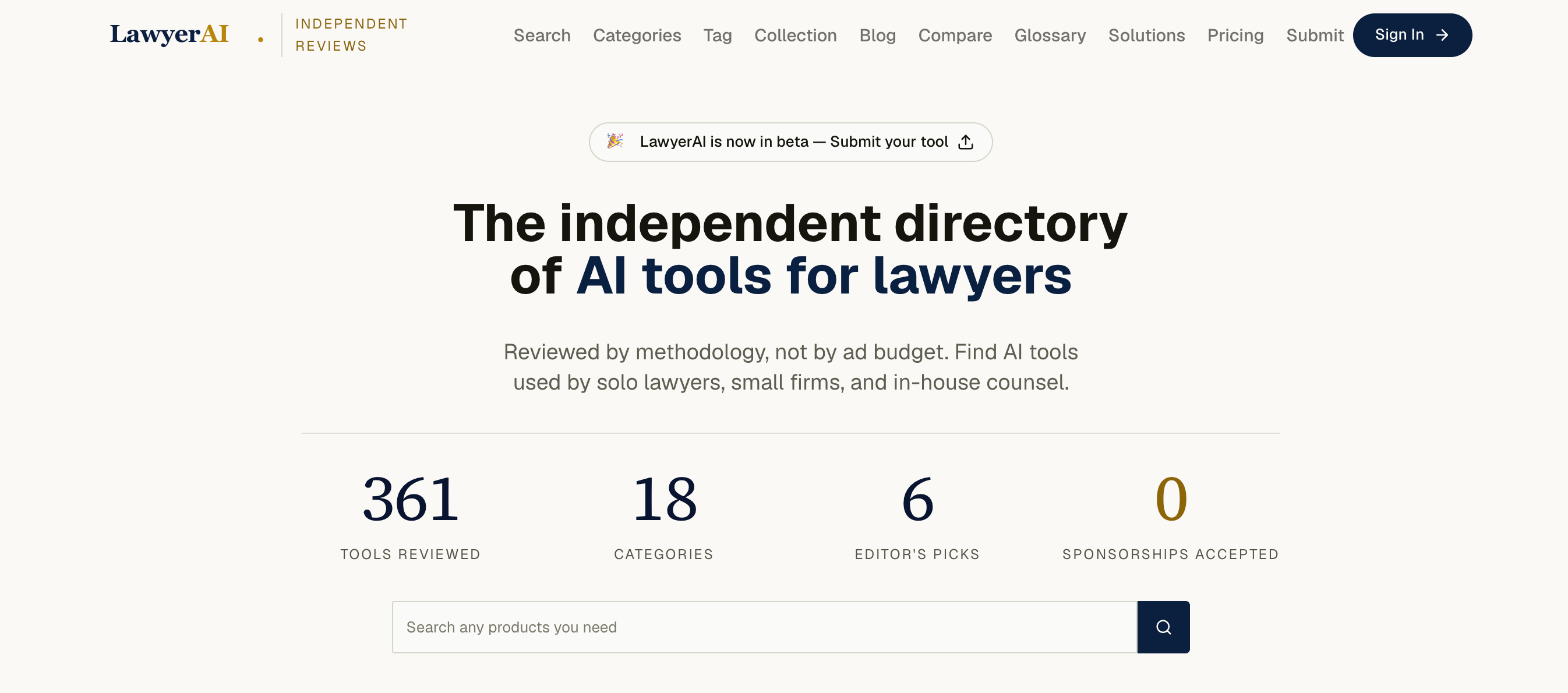This screenshot has height=693, width=1568.
Task: Click 'Reviewed by methodology' subtitle text
Action: click(x=790, y=367)
